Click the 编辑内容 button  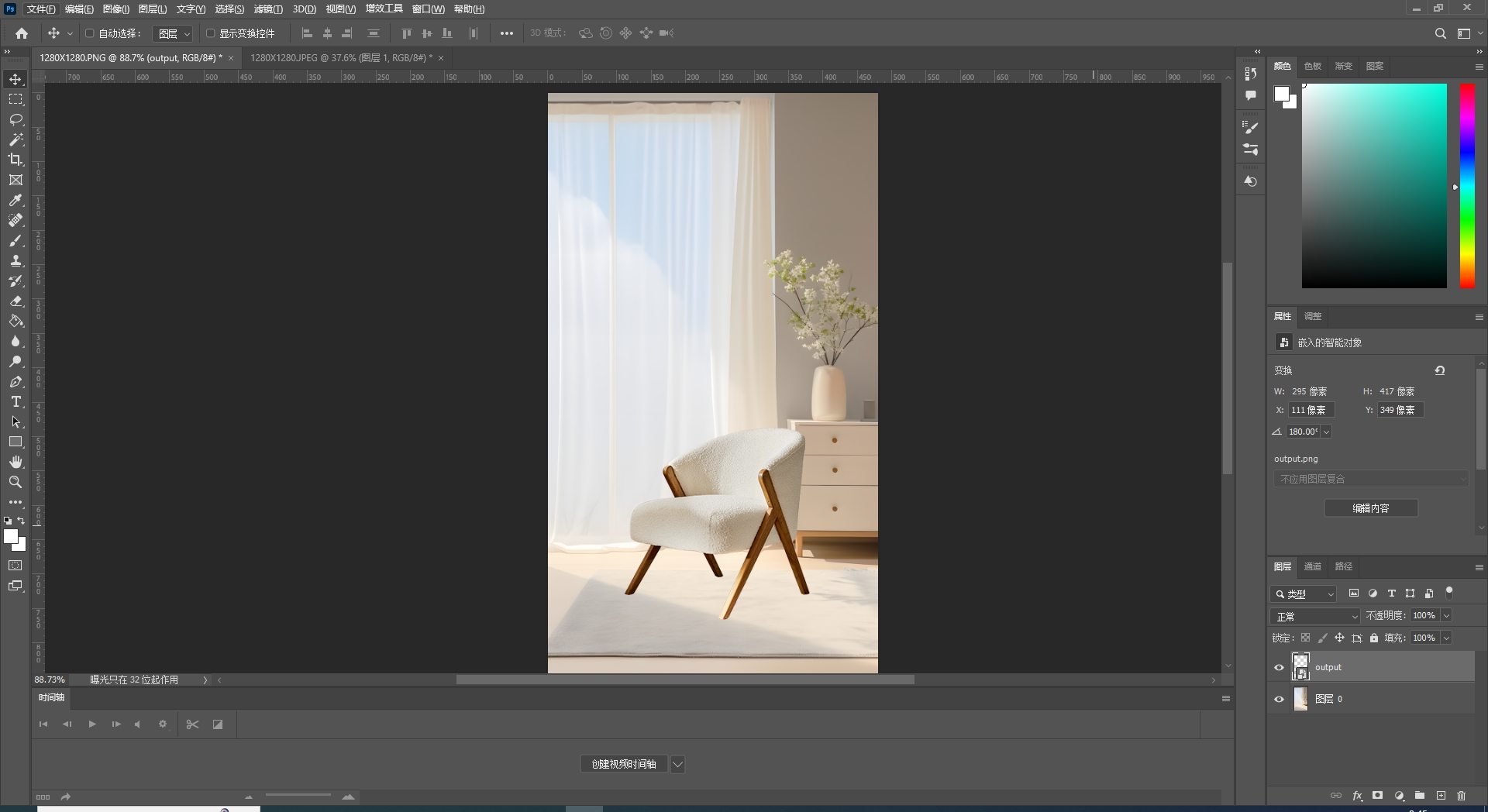1371,508
